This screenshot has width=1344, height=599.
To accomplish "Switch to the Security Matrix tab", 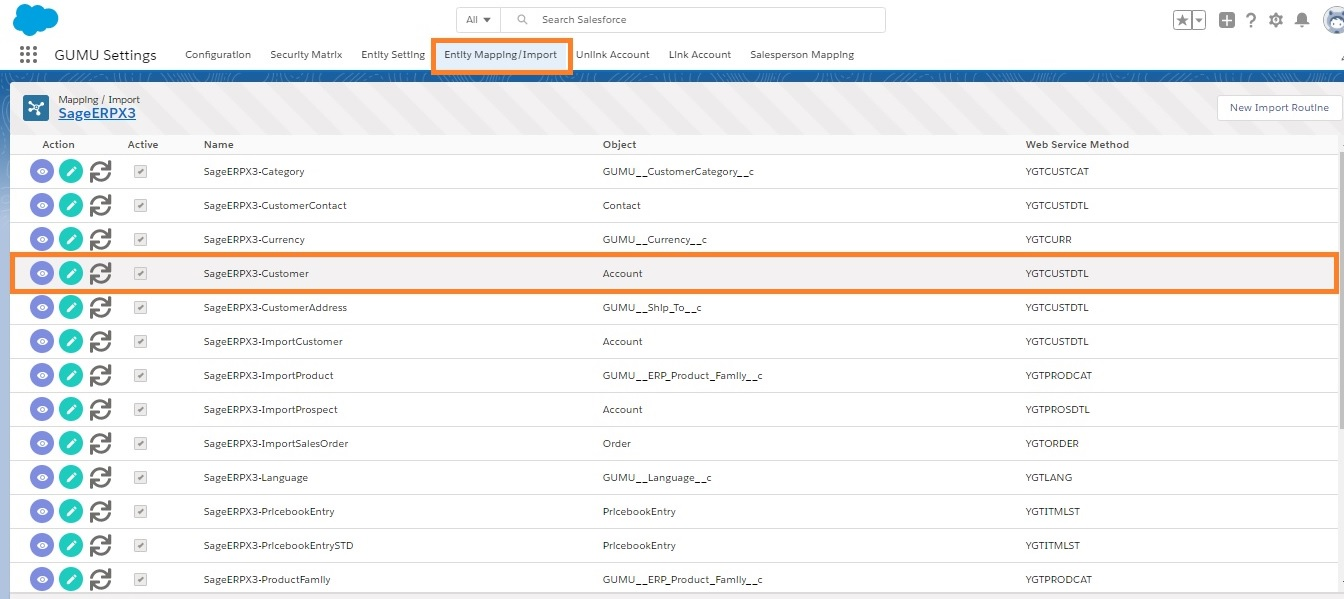I will click(306, 55).
